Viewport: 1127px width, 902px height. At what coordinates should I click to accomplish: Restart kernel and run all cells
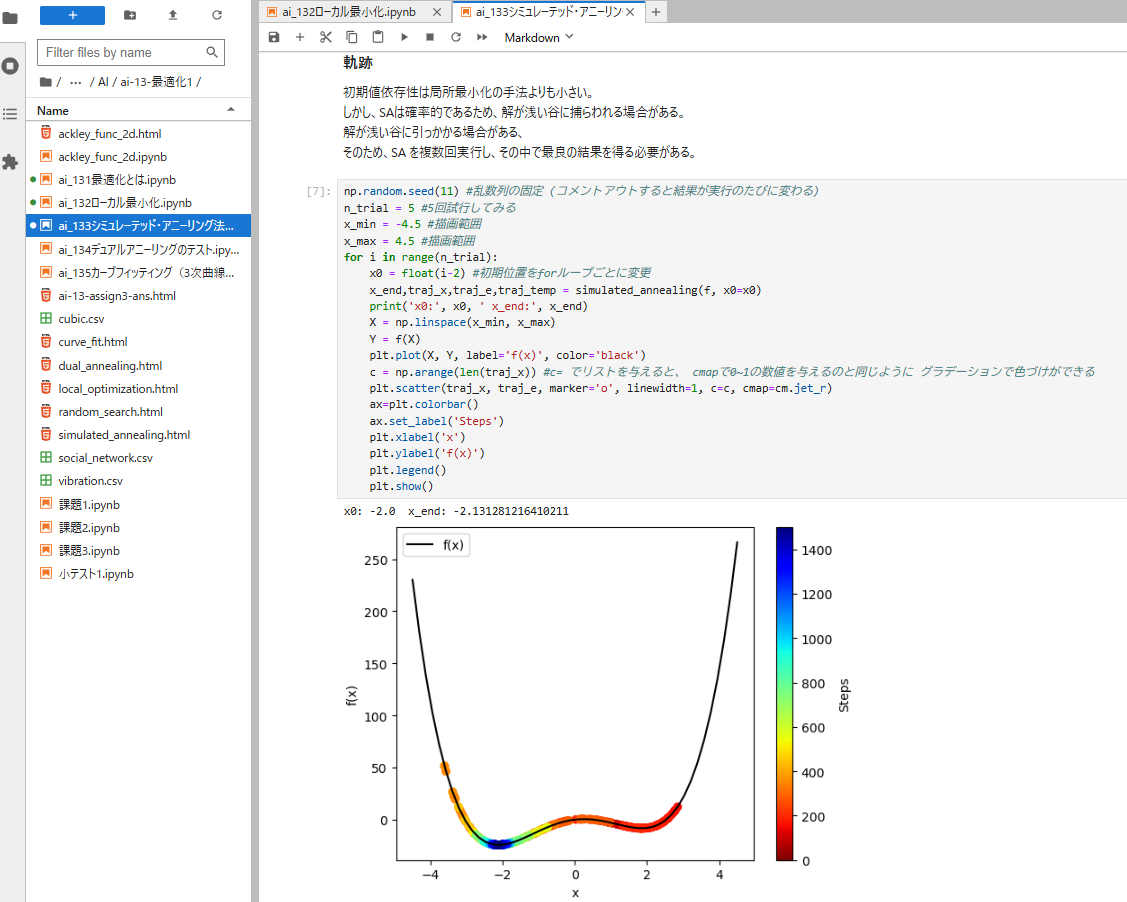pyautogui.click(x=482, y=37)
